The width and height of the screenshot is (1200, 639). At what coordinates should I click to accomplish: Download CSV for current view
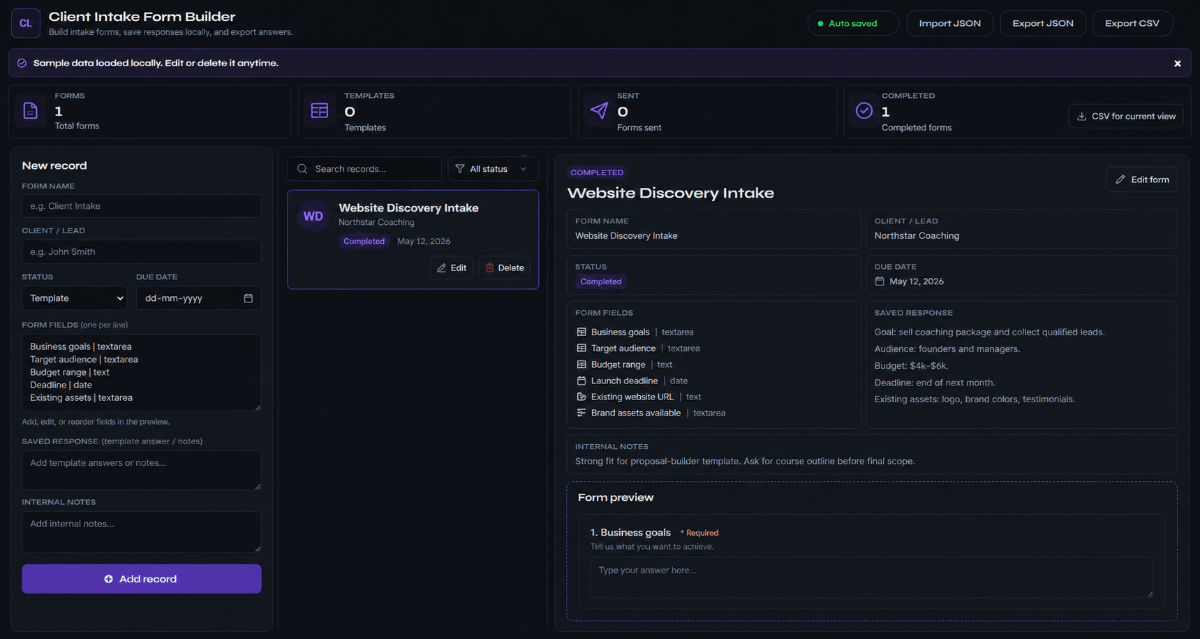coord(1126,116)
